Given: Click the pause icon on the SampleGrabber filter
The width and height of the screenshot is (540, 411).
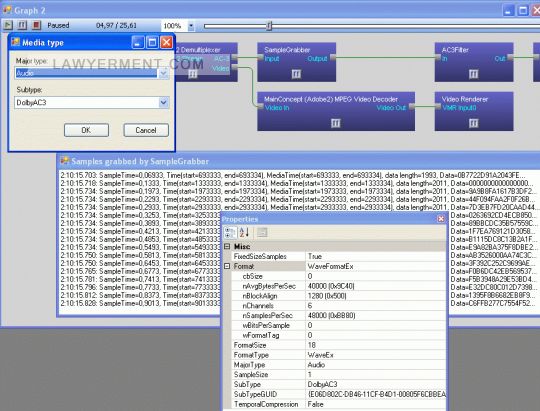Looking at the screenshot, I should click(x=296, y=73).
